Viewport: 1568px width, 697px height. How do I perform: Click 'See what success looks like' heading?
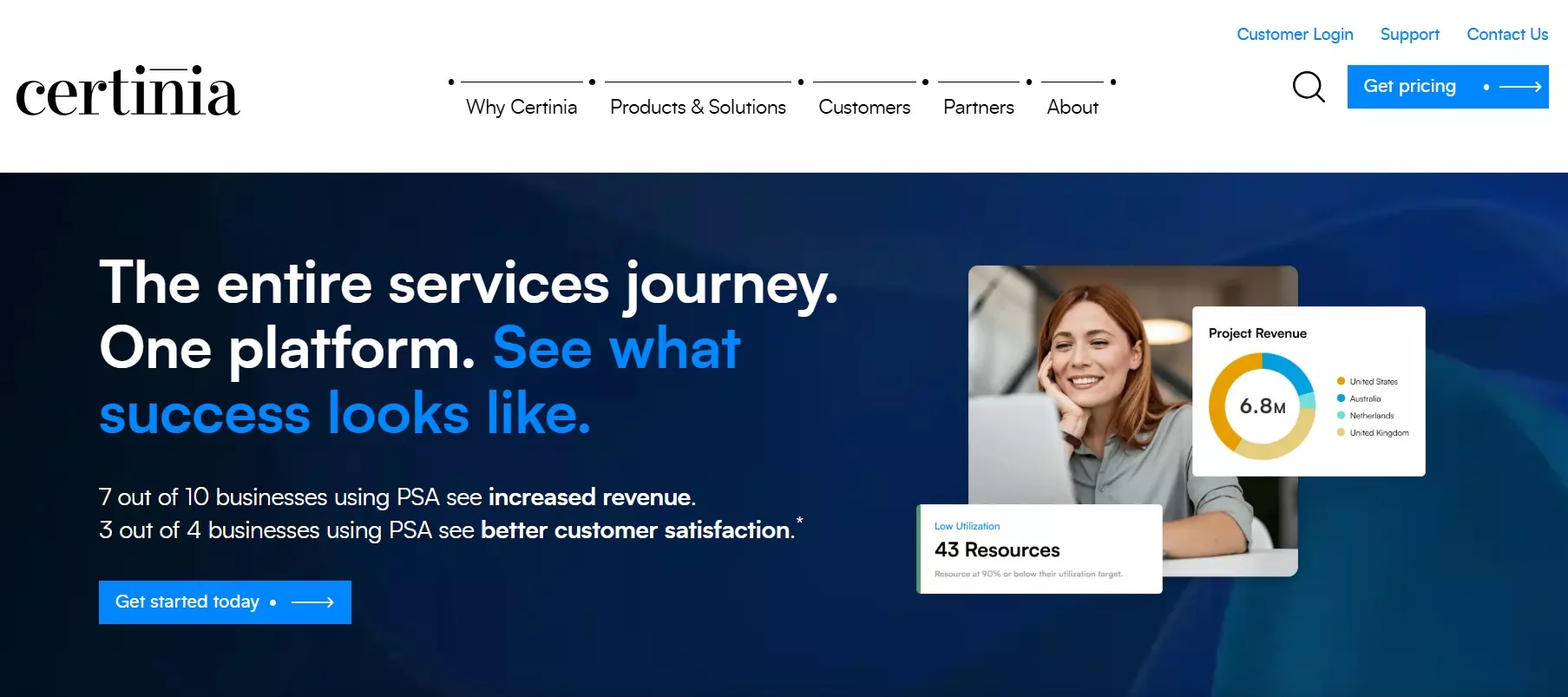(x=420, y=380)
